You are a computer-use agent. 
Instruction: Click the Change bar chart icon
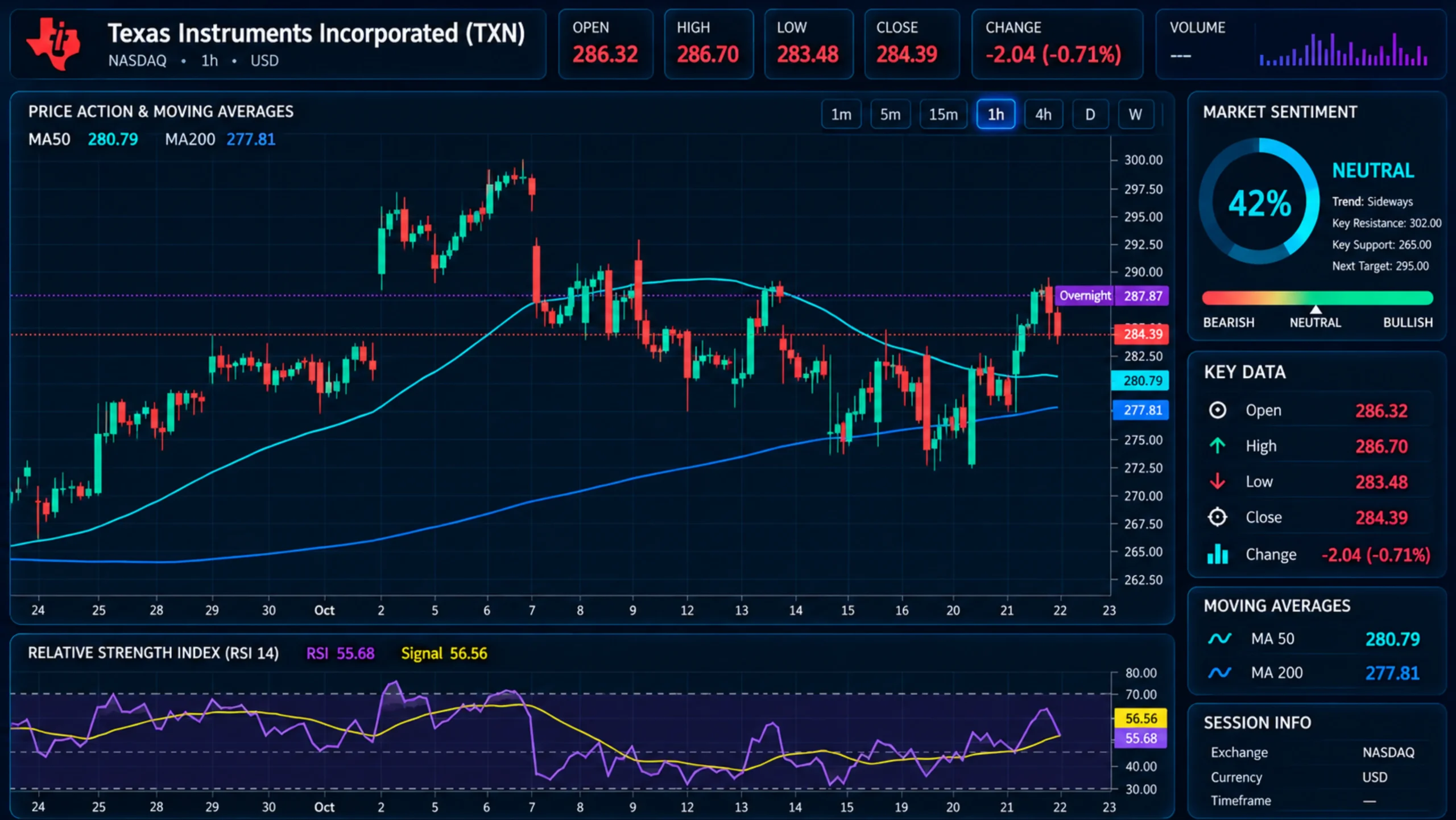tap(1218, 554)
